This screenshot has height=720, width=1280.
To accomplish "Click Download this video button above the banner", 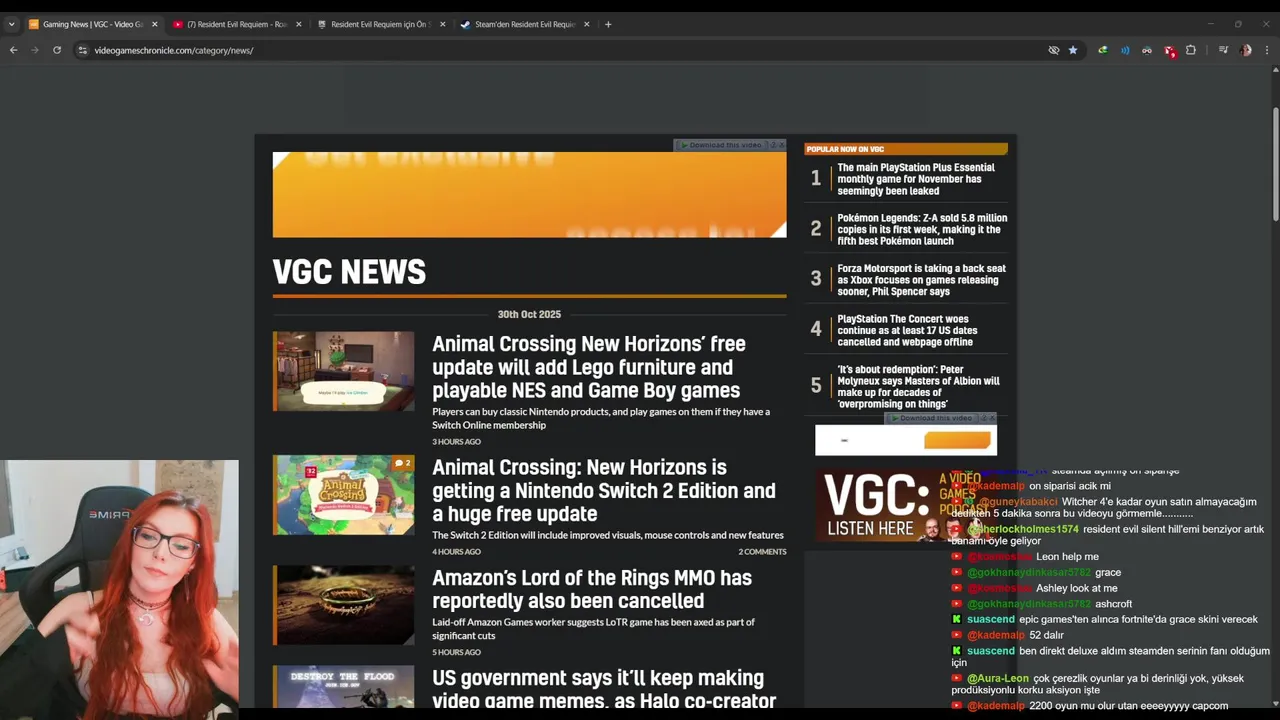I will pos(720,145).
